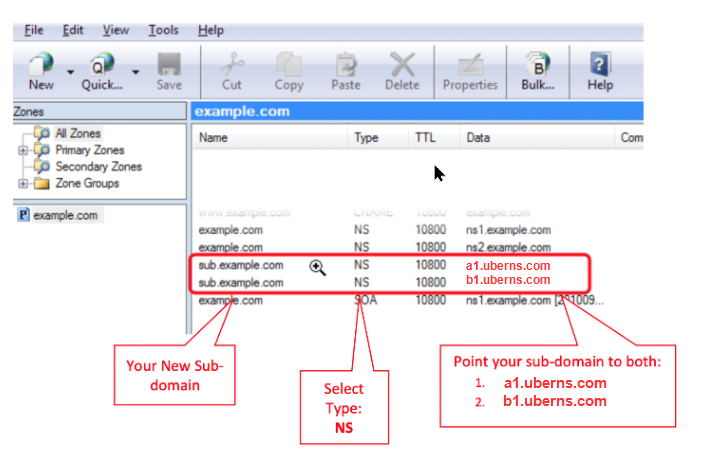This screenshot has height=457, width=702.
Task: Open the dropdown arrow next to Quick
Action: point(135,72)
